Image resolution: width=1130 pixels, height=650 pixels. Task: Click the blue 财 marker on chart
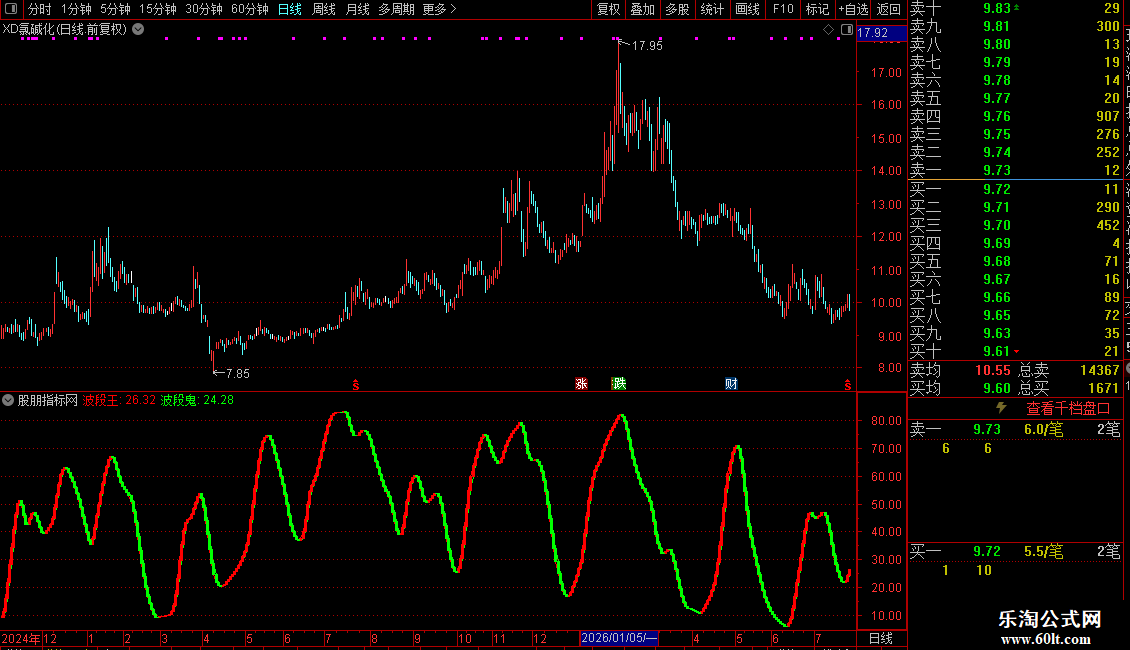pyautogui.click(x=731, y=383)
